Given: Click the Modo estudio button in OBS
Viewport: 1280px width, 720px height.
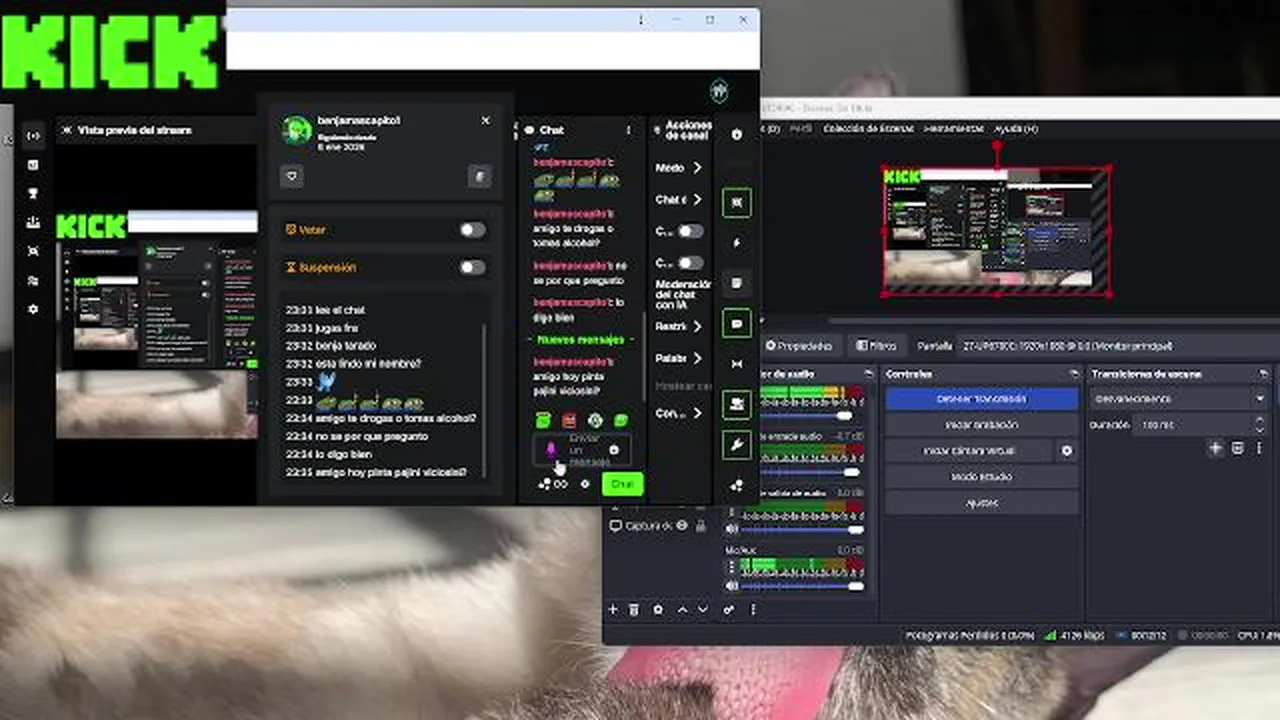Looking at the screenshot, I should coord(981,477).
